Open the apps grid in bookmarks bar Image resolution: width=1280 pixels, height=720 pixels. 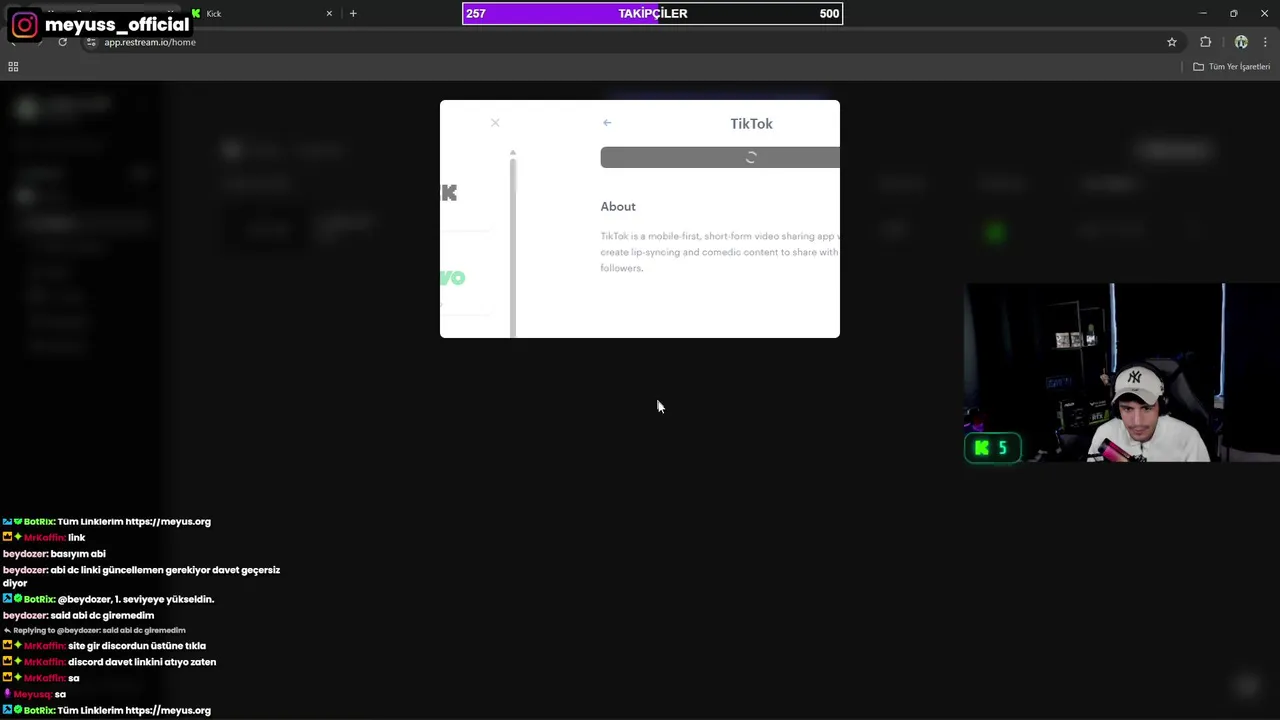tap(13, 67)
